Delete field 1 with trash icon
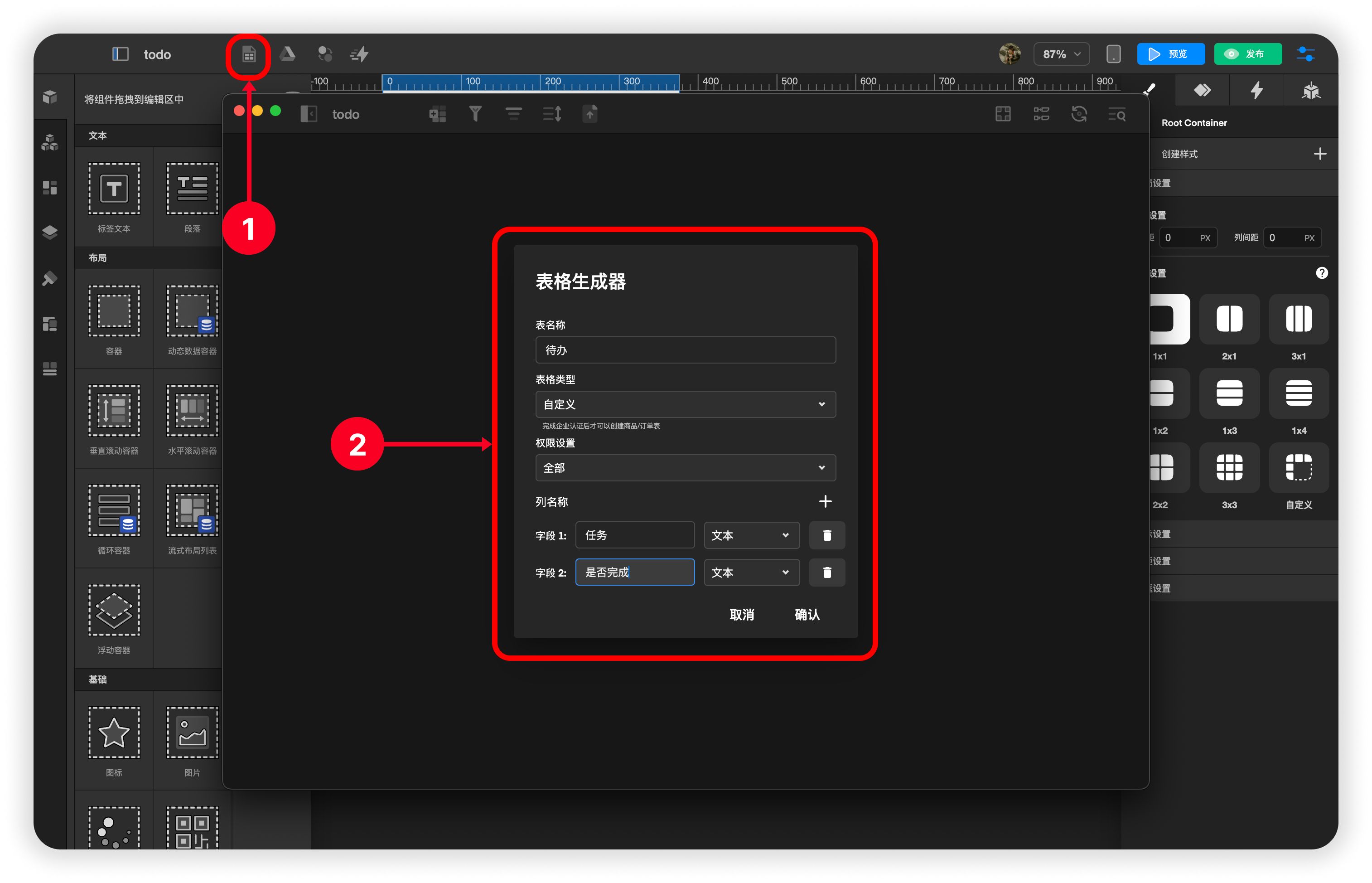This screenshot has height=883, width=1372. [826, 535]
